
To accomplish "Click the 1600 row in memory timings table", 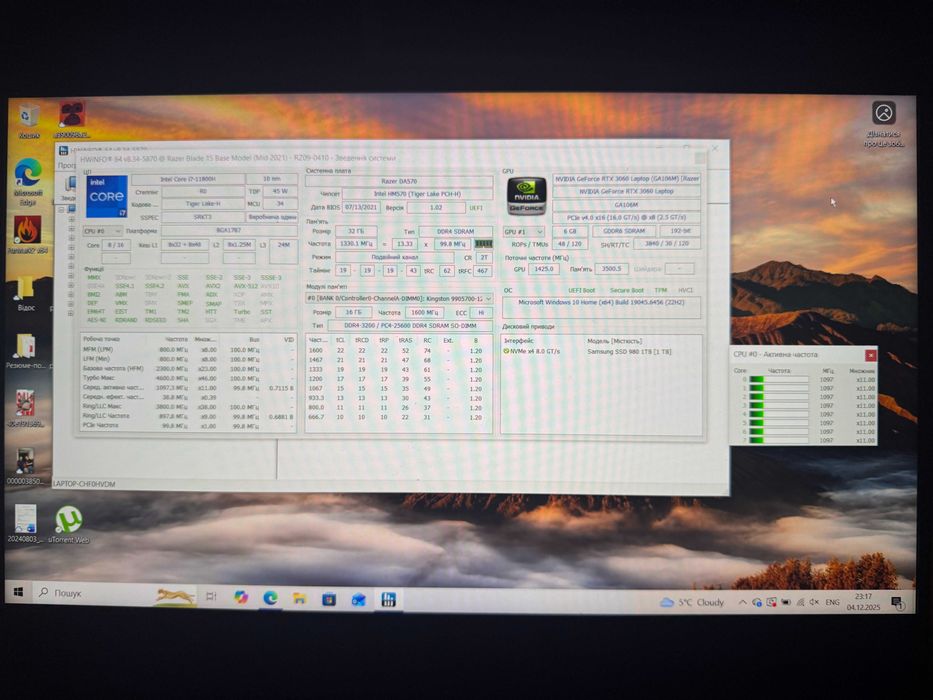I will (x=397, y=351).
